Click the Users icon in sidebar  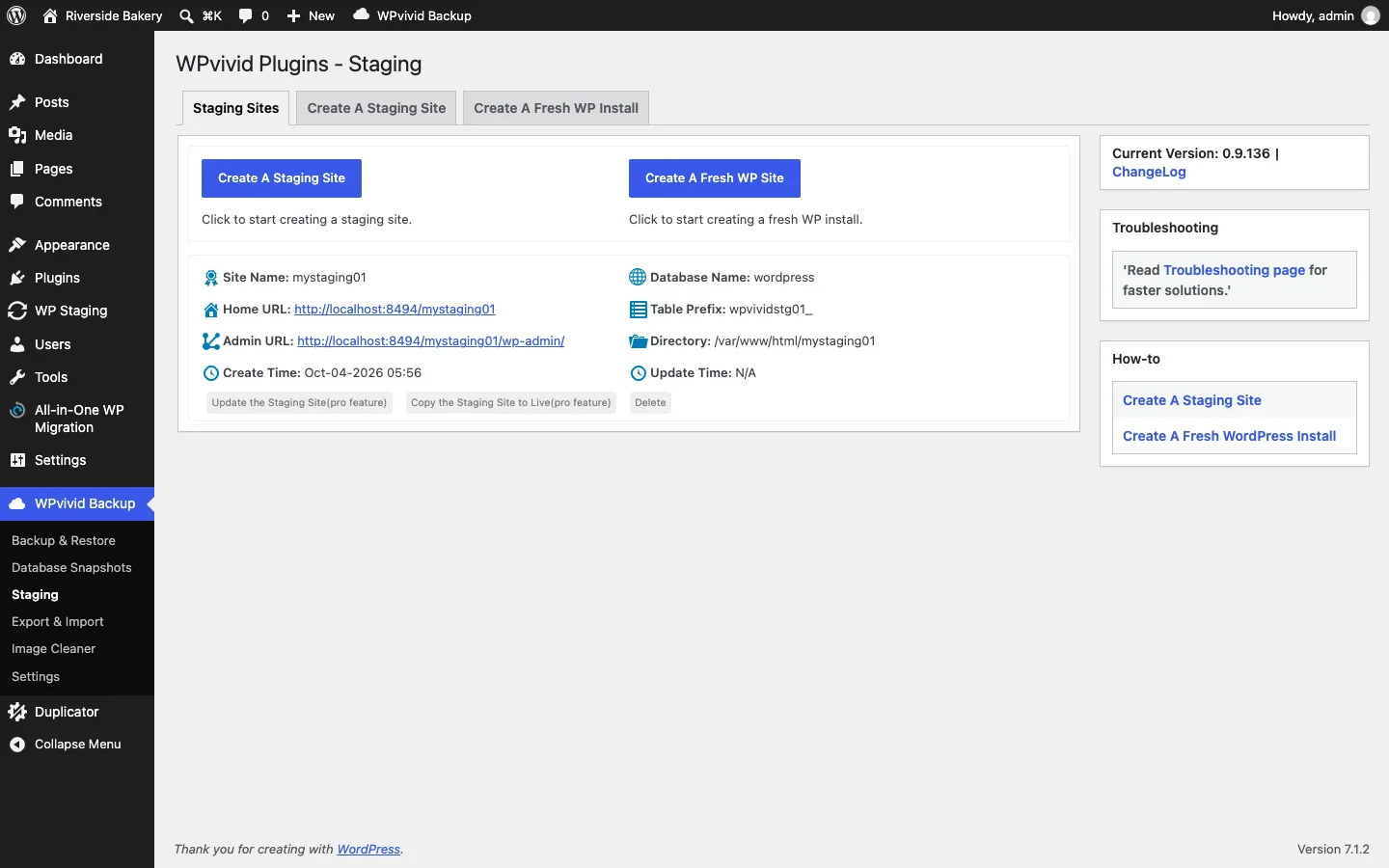coord(17,344)
